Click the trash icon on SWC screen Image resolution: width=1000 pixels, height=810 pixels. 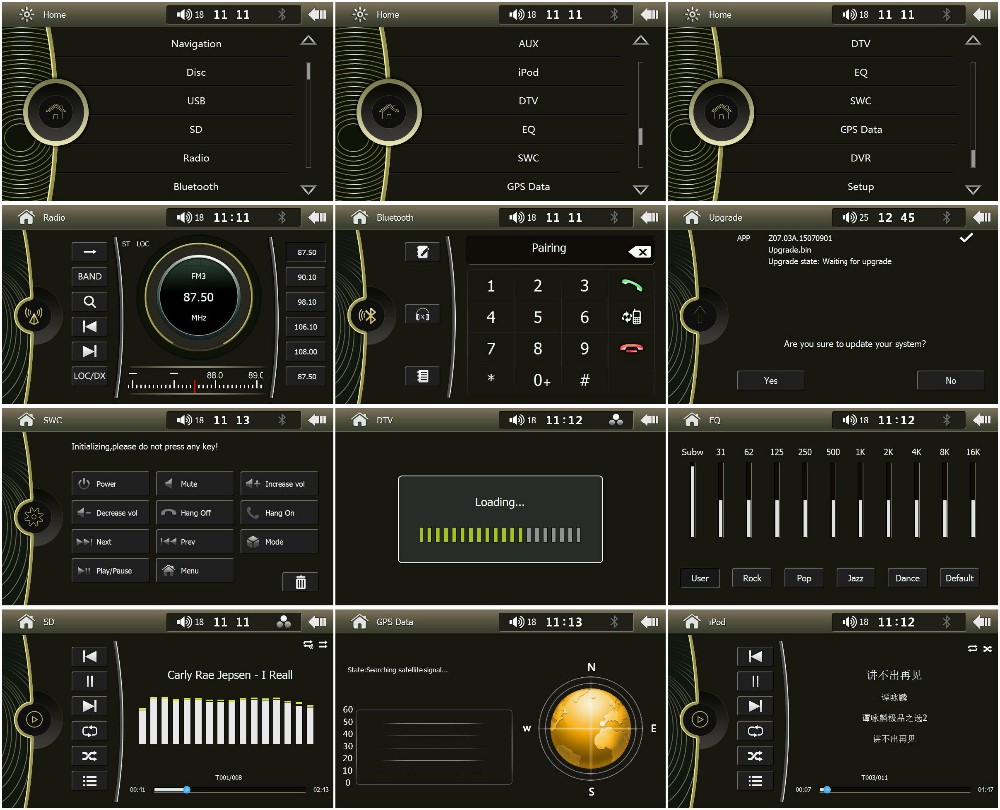coord(300,581)
